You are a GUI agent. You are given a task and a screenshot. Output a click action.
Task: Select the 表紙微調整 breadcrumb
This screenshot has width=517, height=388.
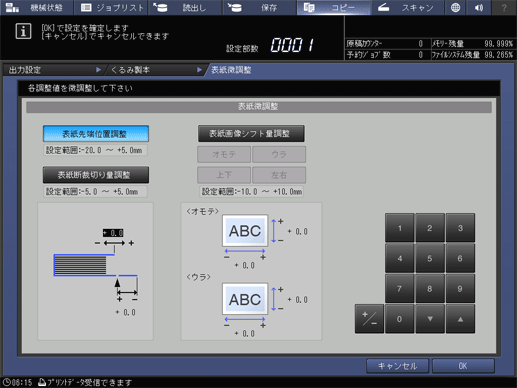click(x=231, y=70)
